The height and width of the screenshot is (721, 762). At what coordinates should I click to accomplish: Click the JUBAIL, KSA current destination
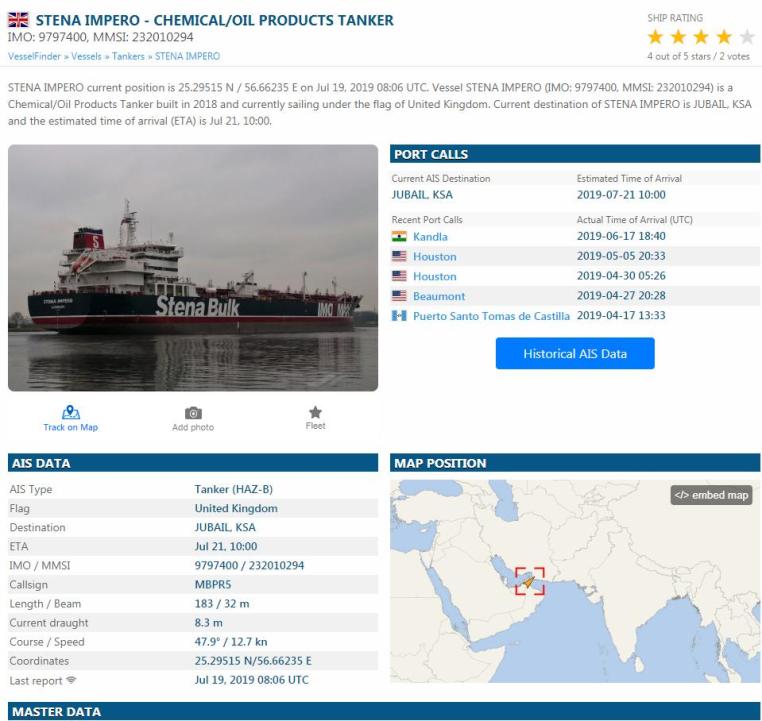(x=422, y=195)
